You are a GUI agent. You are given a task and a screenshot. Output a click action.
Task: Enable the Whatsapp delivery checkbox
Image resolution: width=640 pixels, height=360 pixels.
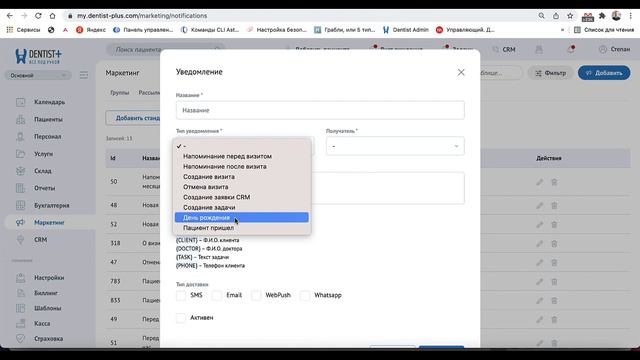pyautogui.click(x=304, y=295)
